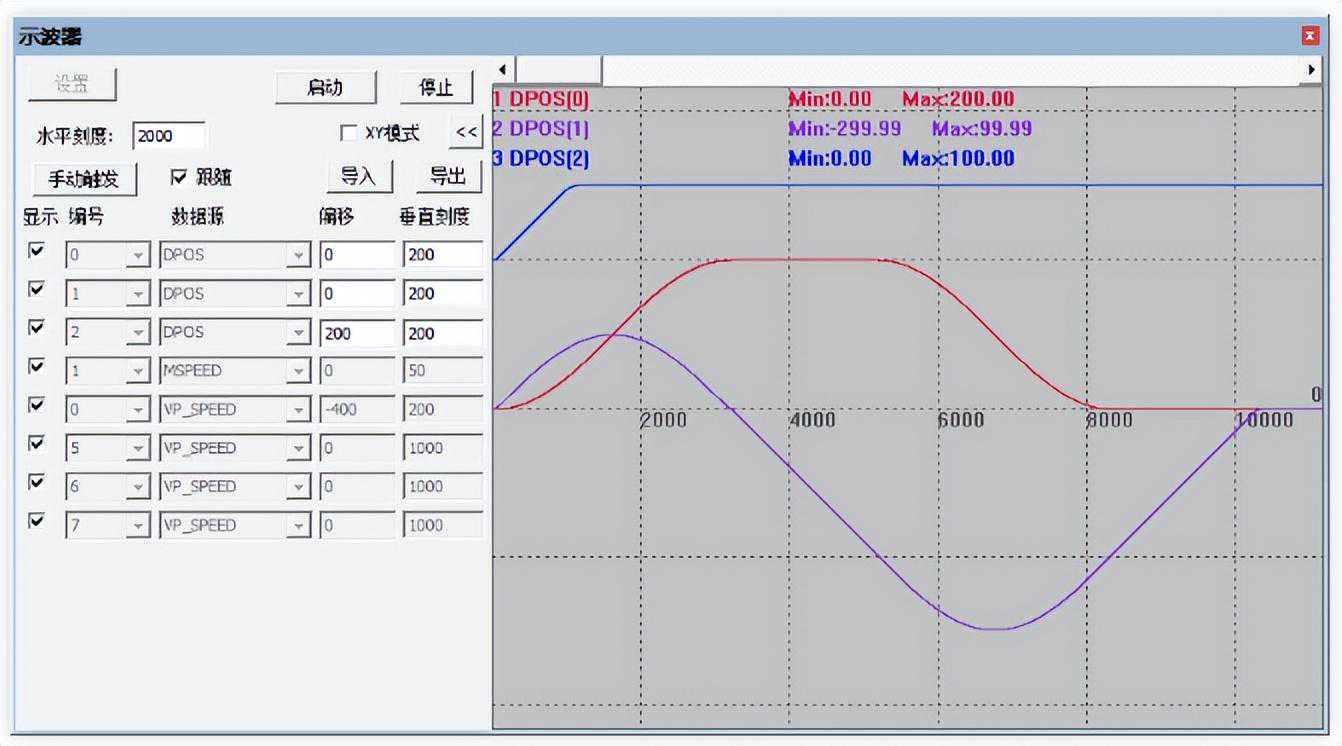Enable the XY模式 checkbox

(349, 133)
